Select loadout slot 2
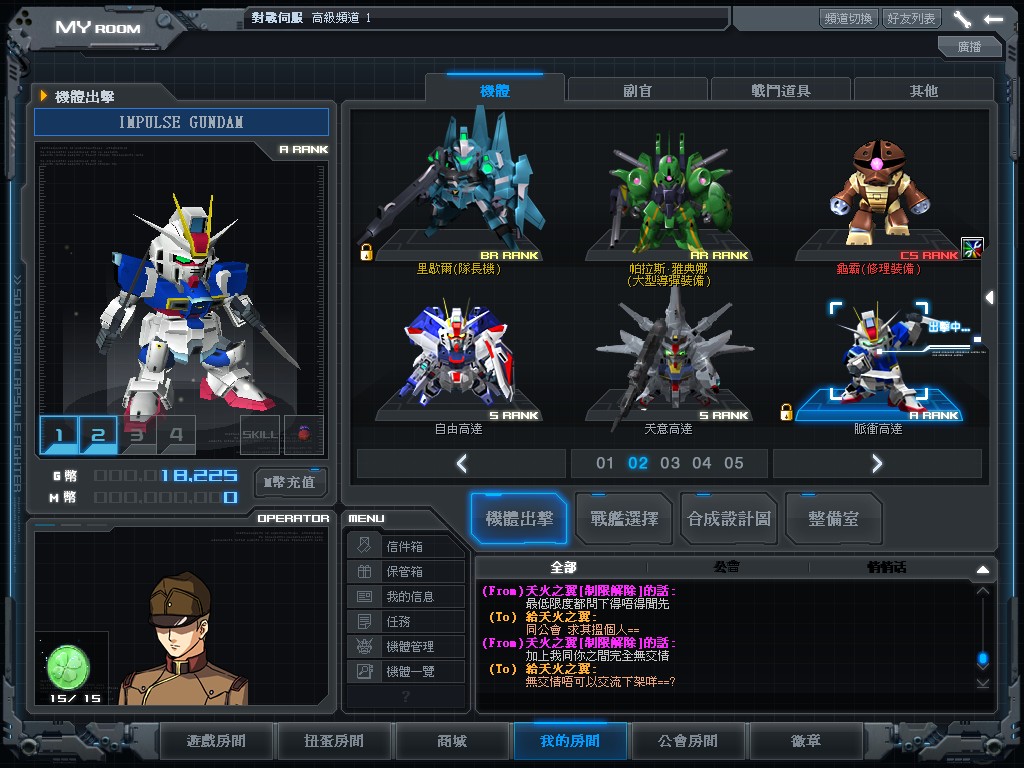Screen dimensions: 1024x768 98,434
